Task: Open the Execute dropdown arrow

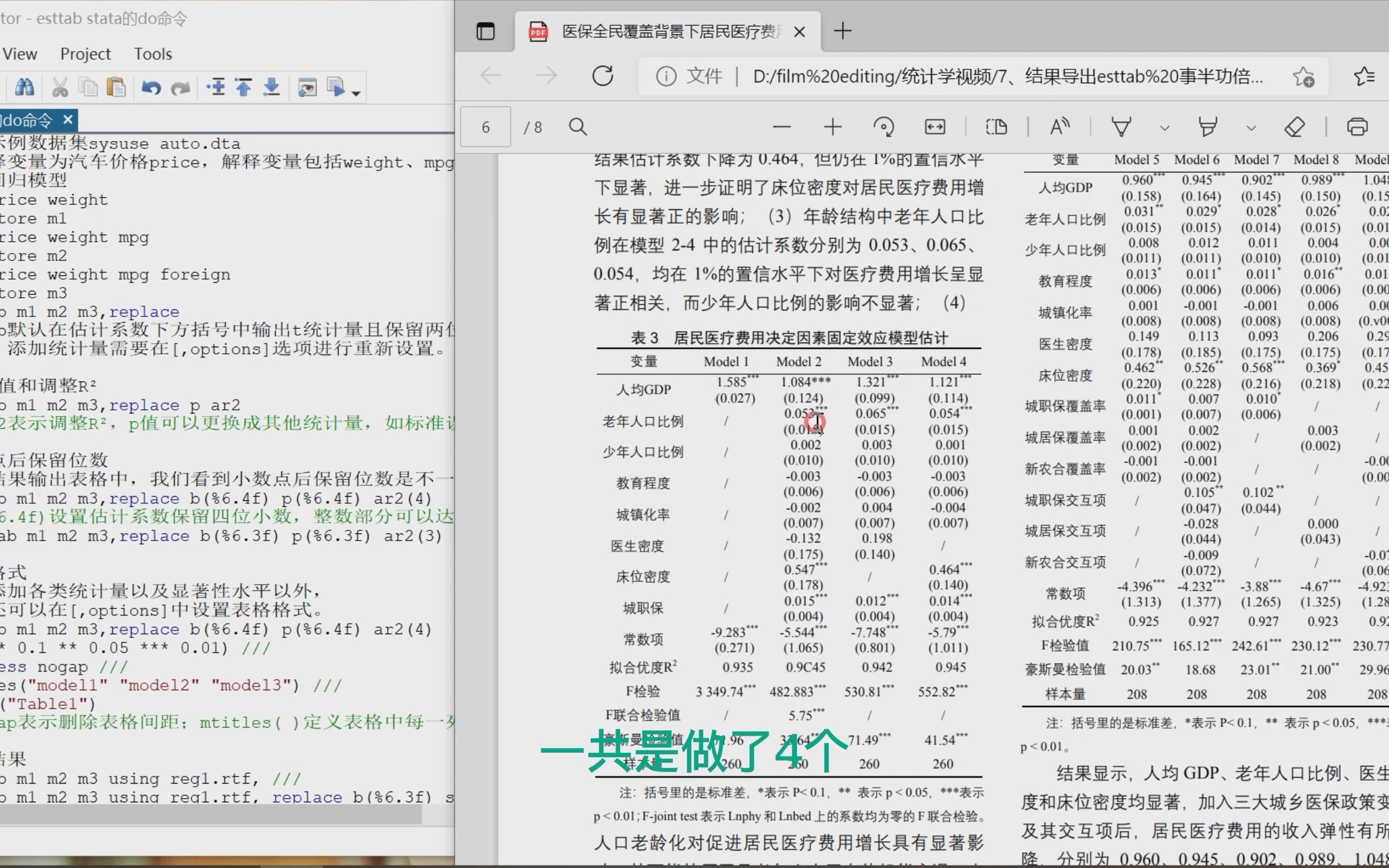Action: (356, 93)
